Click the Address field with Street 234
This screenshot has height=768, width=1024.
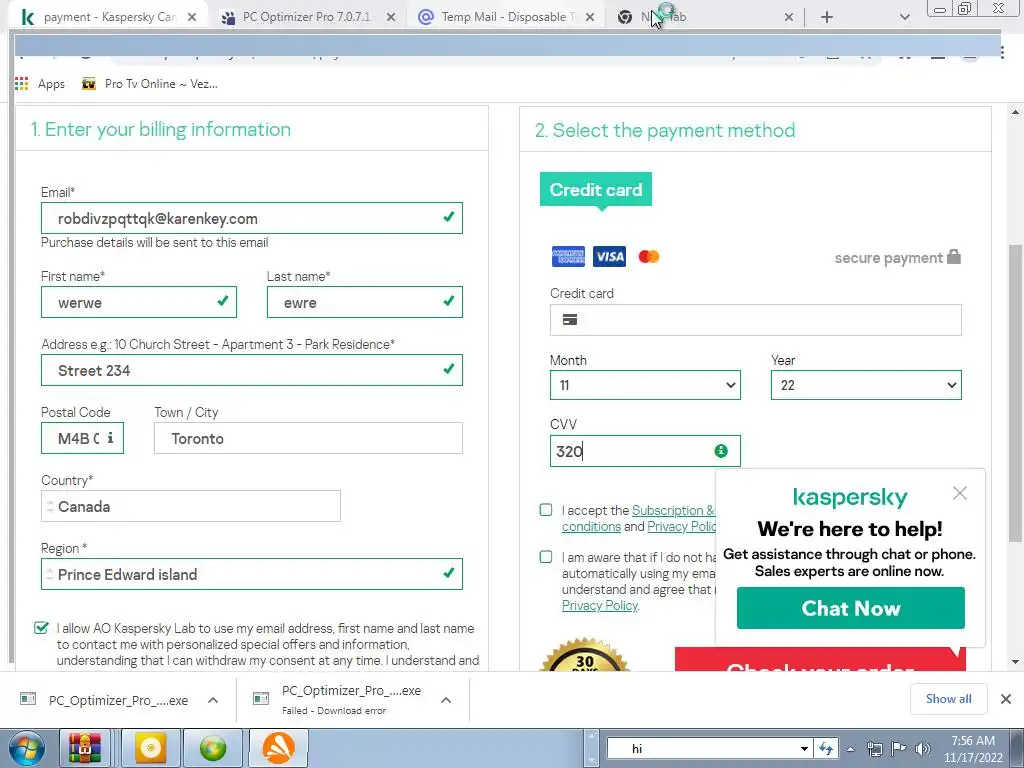251,370
